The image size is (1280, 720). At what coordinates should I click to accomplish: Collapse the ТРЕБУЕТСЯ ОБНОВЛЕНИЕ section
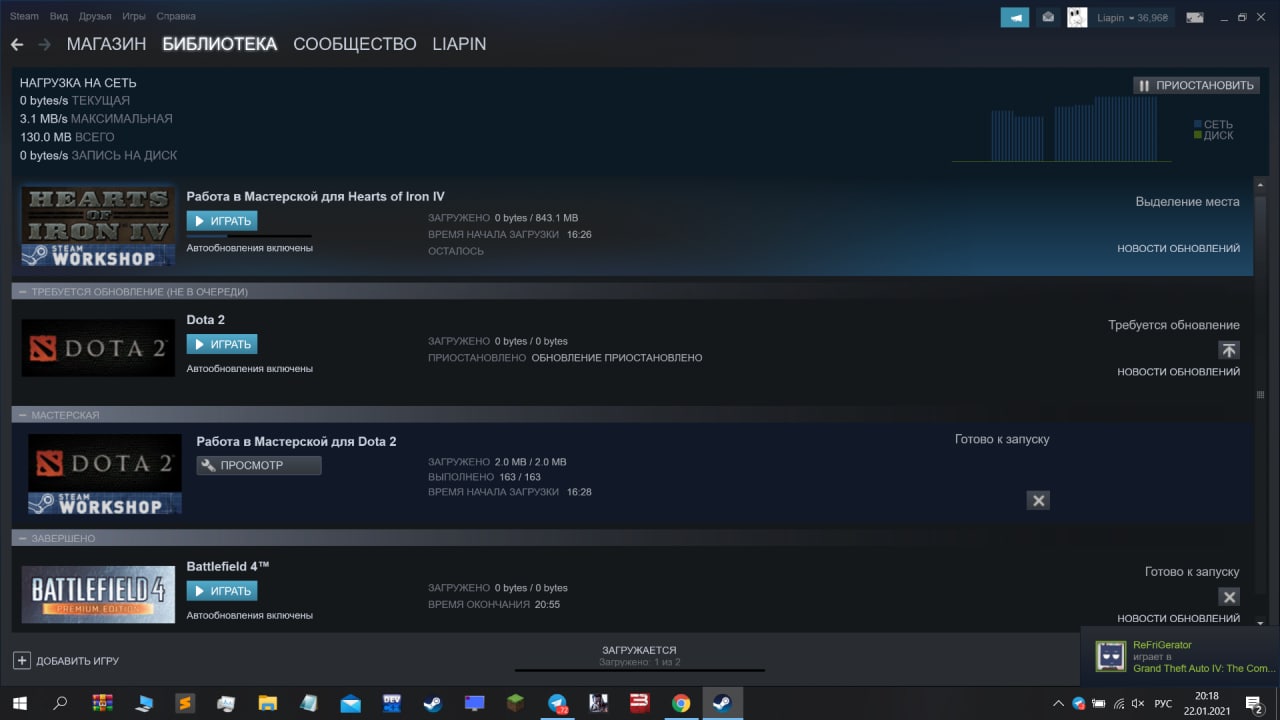pos(22,292)
